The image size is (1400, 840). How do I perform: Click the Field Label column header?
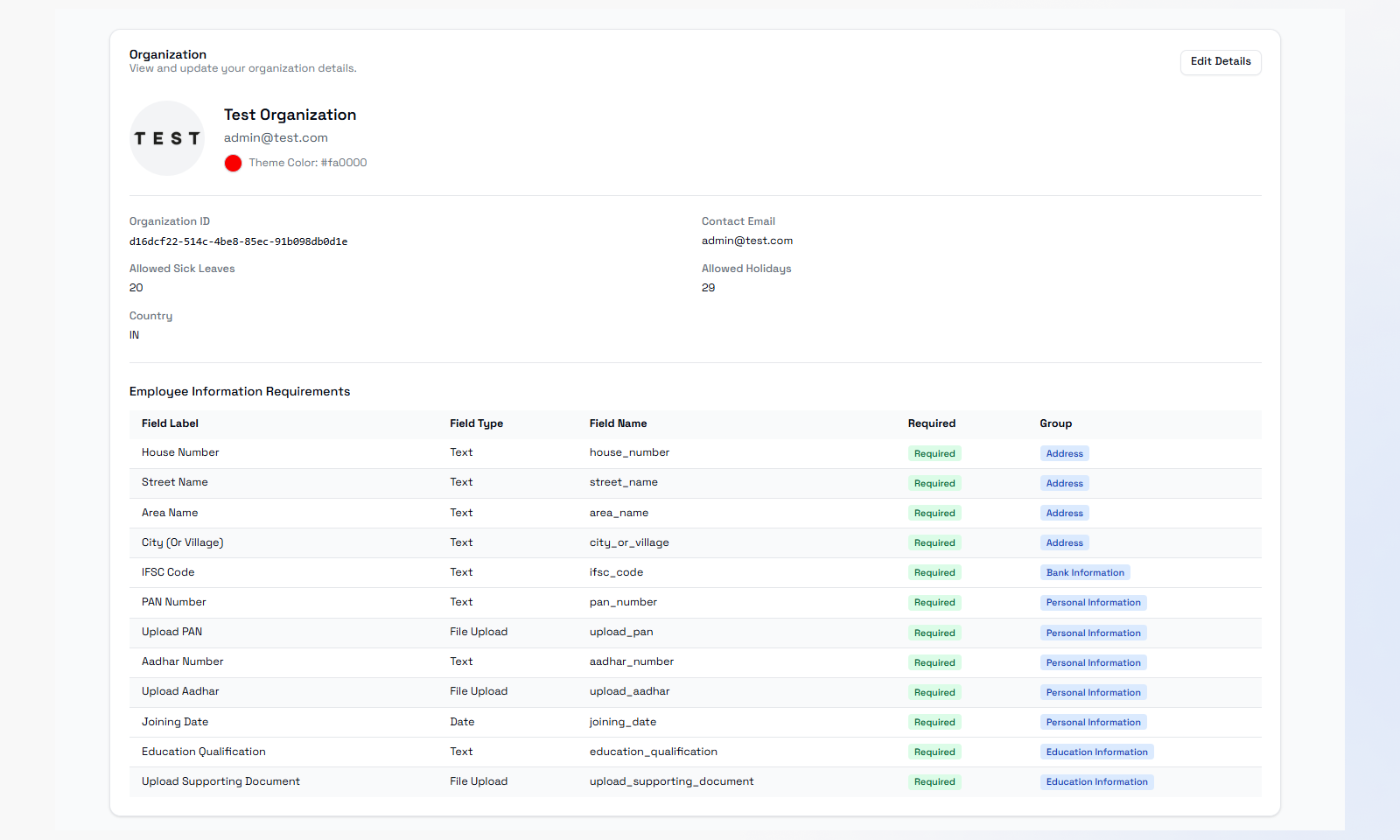(x=170, y=423)
